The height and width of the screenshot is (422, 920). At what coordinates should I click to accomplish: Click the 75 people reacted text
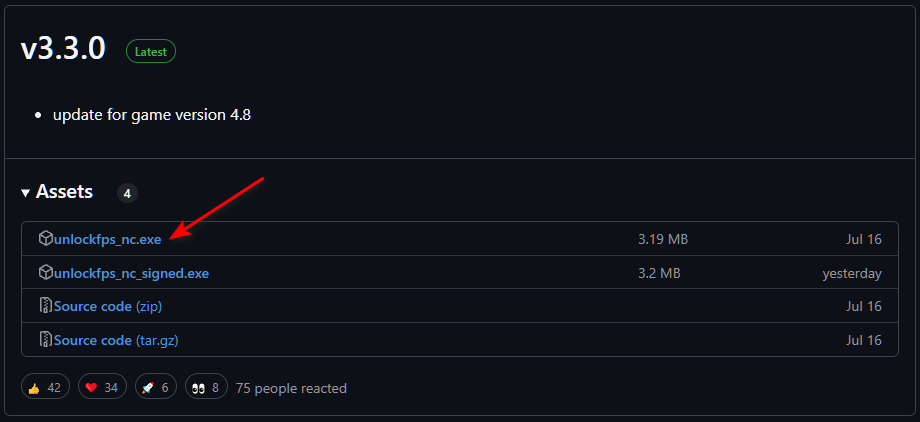pos(291,388)
